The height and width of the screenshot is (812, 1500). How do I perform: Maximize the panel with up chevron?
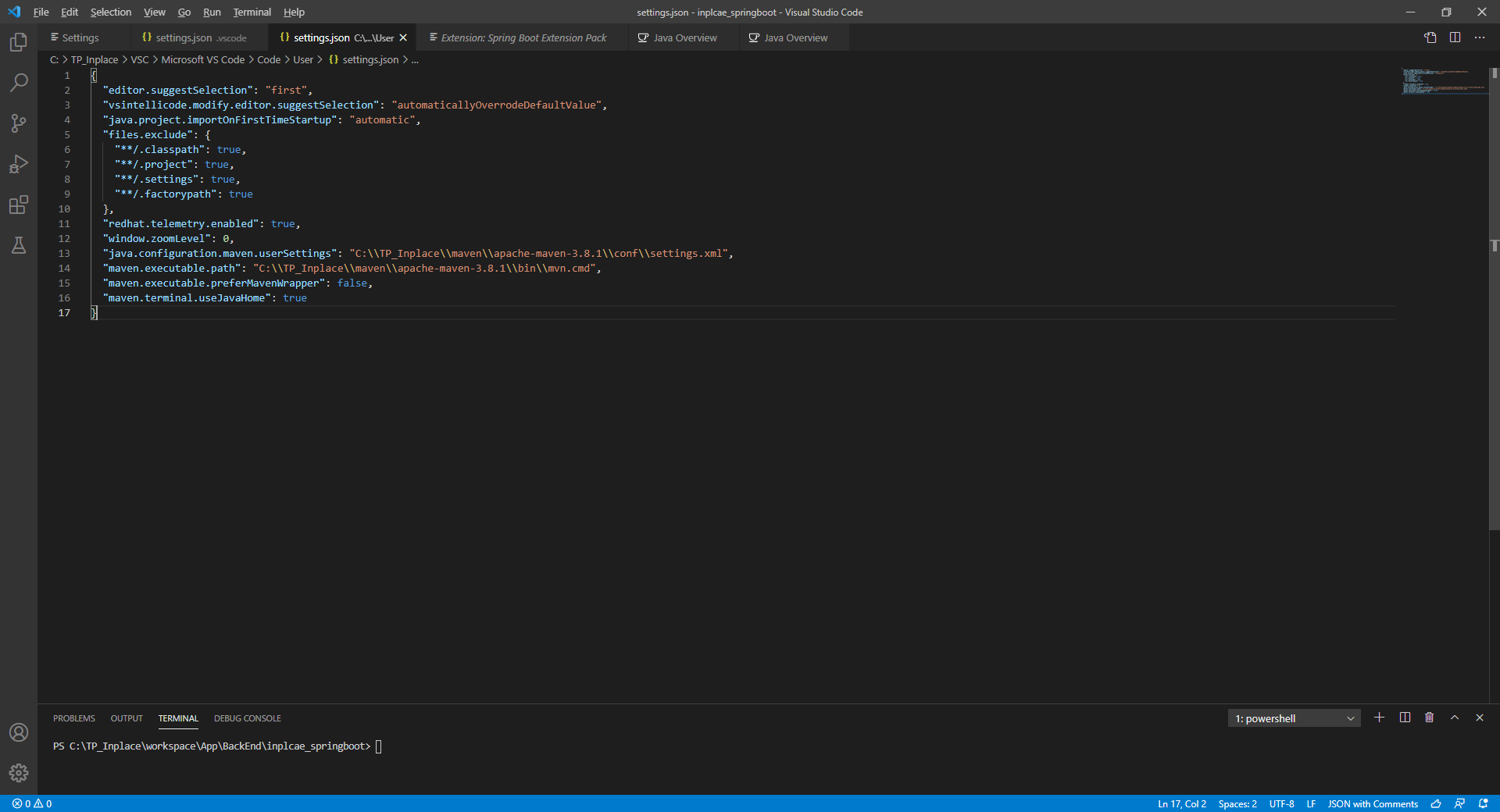(1455, 718)
